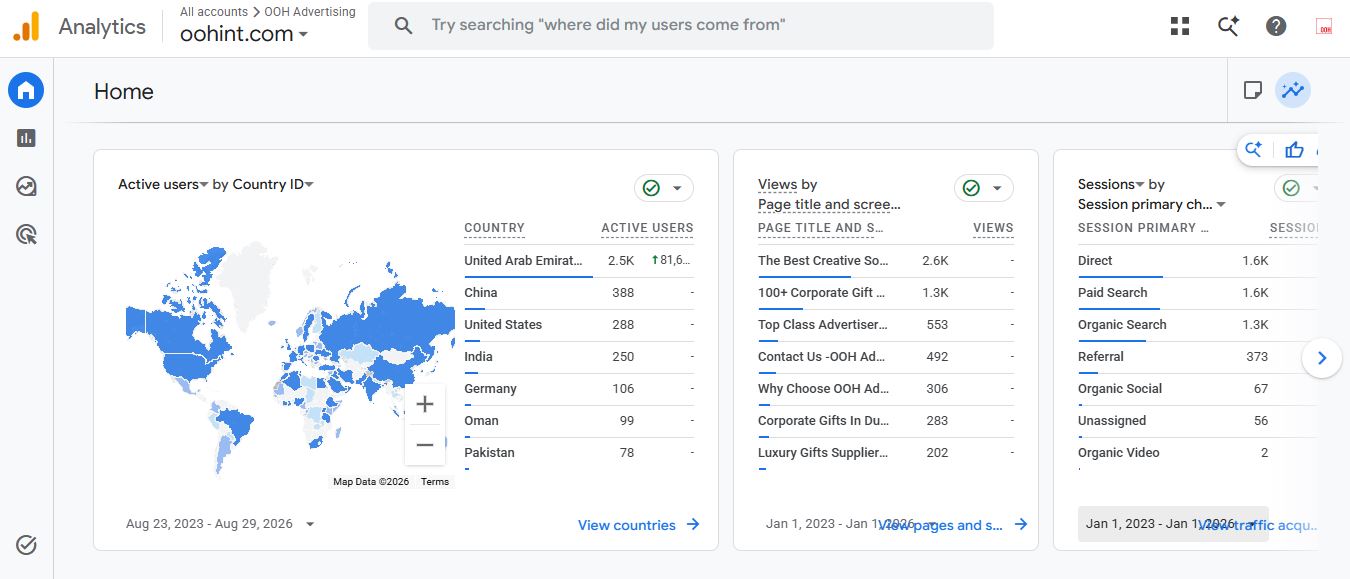Open the Help question mark menu
This screenshot has height=579, width=1350.
coord(1276,26)
